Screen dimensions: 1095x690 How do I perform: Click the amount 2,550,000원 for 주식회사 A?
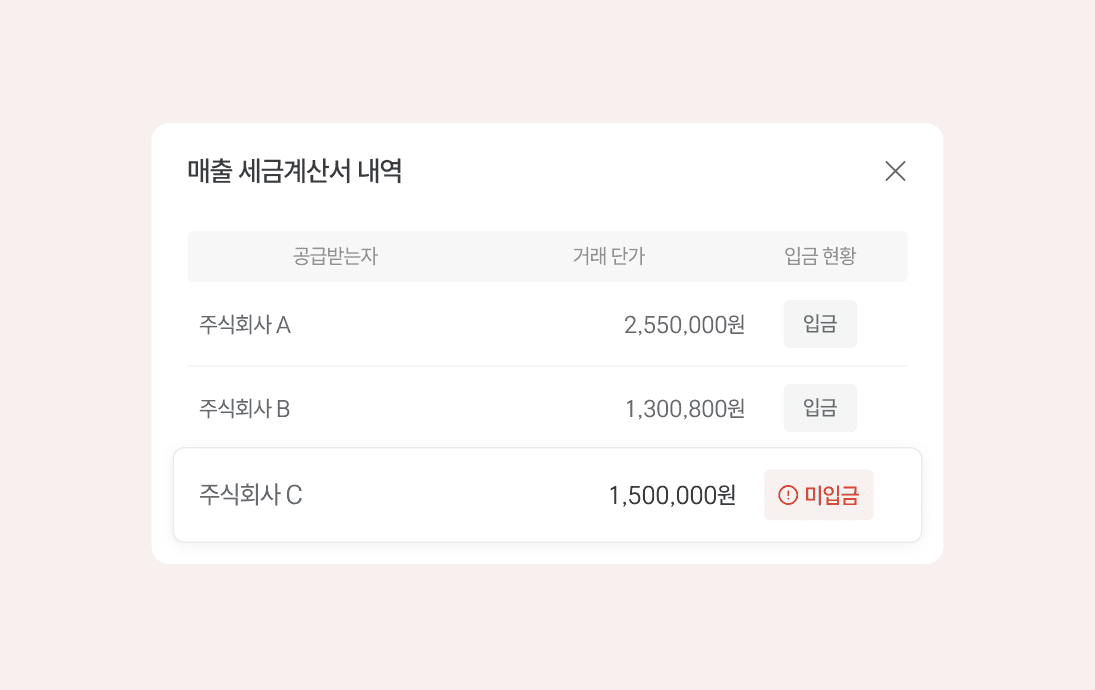point(686,323)
